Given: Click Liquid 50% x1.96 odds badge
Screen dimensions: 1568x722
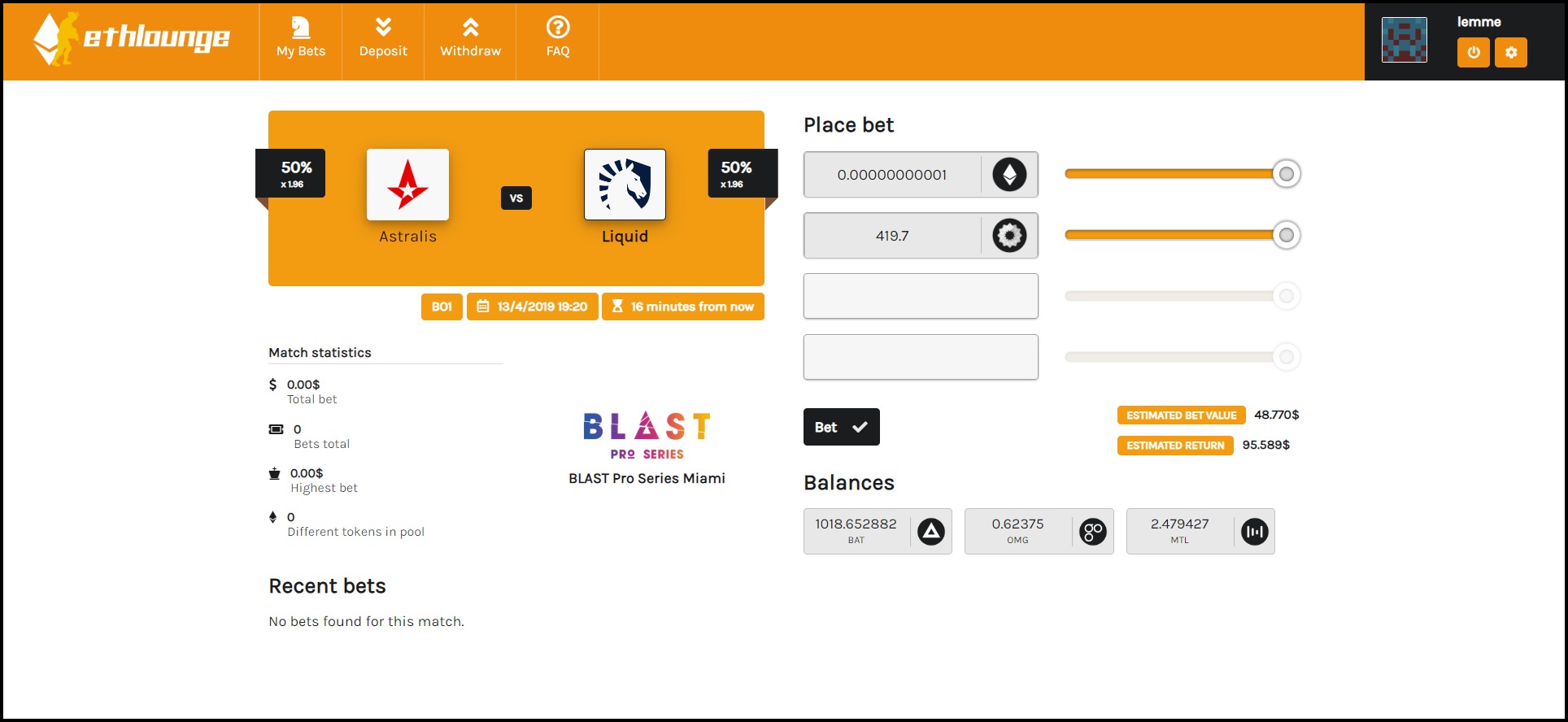Looking at the screenshot, I should [x=743, y=173].
